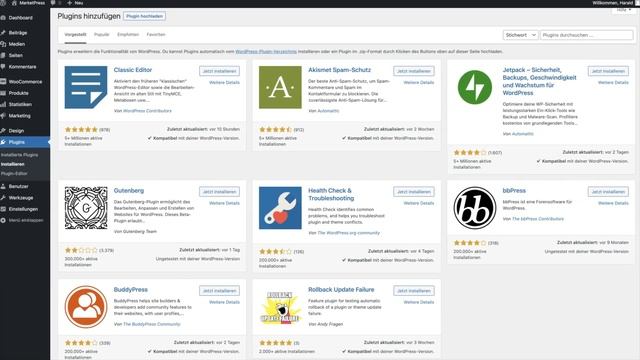
Task: Click the Plugins plug icon
Action: [3, 142]
